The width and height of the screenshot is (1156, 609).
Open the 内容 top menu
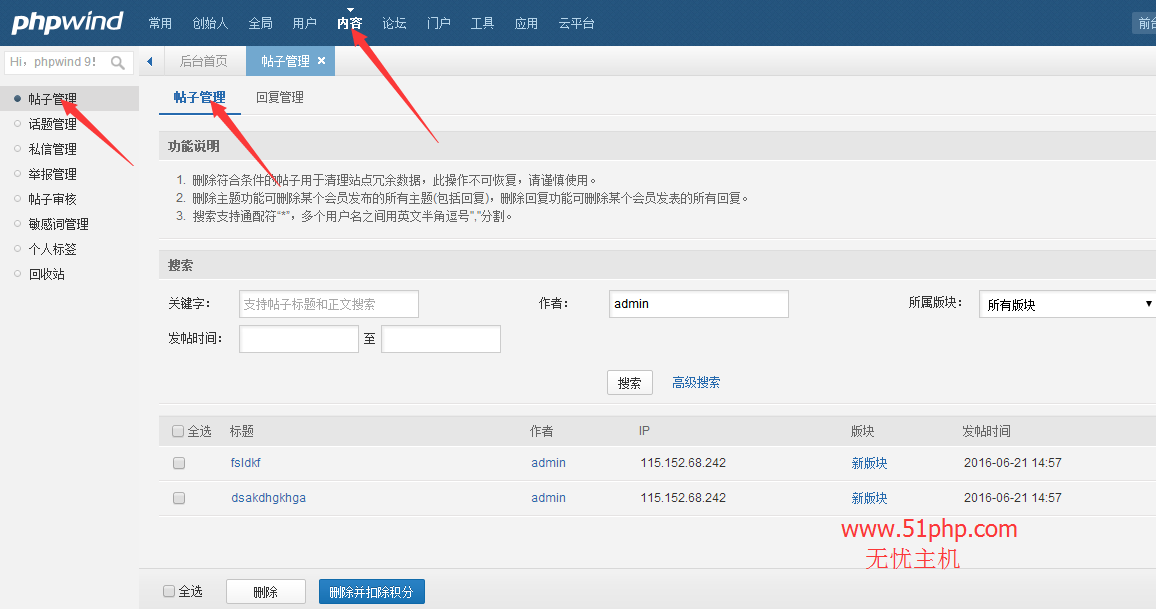point(349,23)
